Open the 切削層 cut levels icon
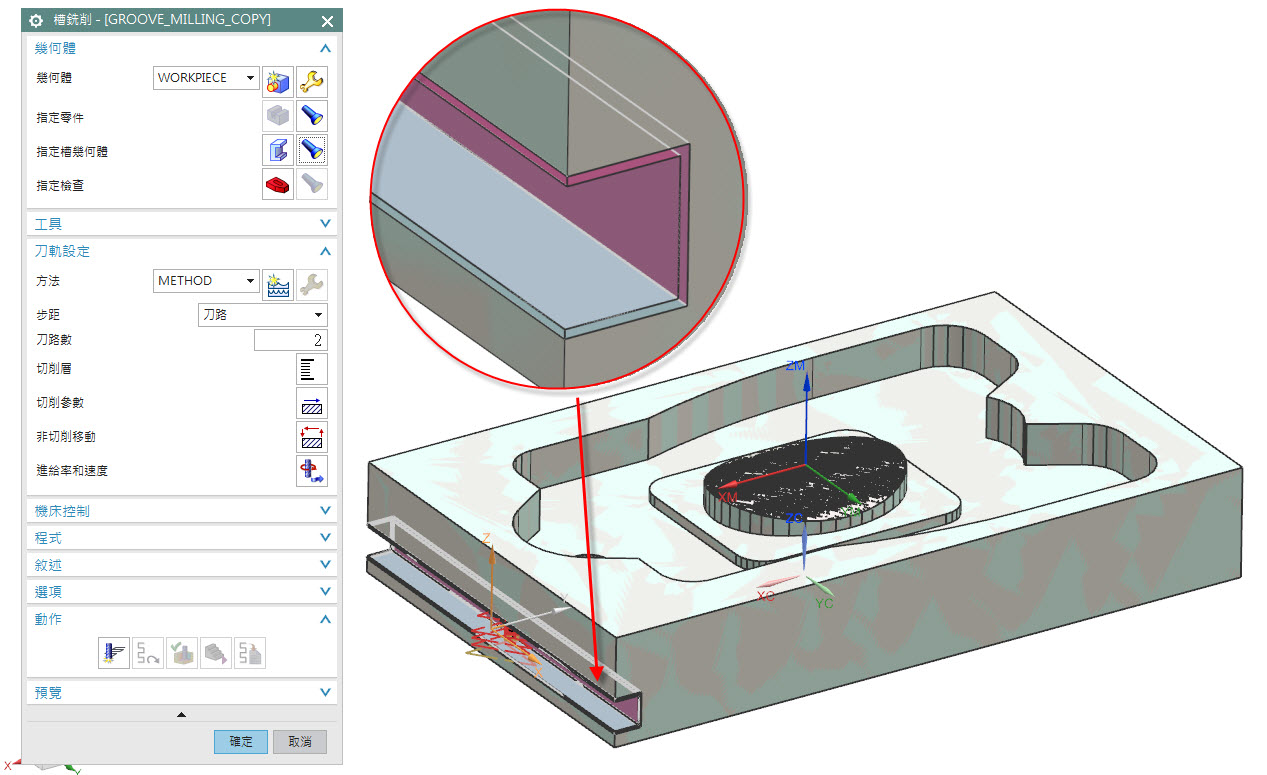Viewport: 1267px width, 775px height. [312, 369]
